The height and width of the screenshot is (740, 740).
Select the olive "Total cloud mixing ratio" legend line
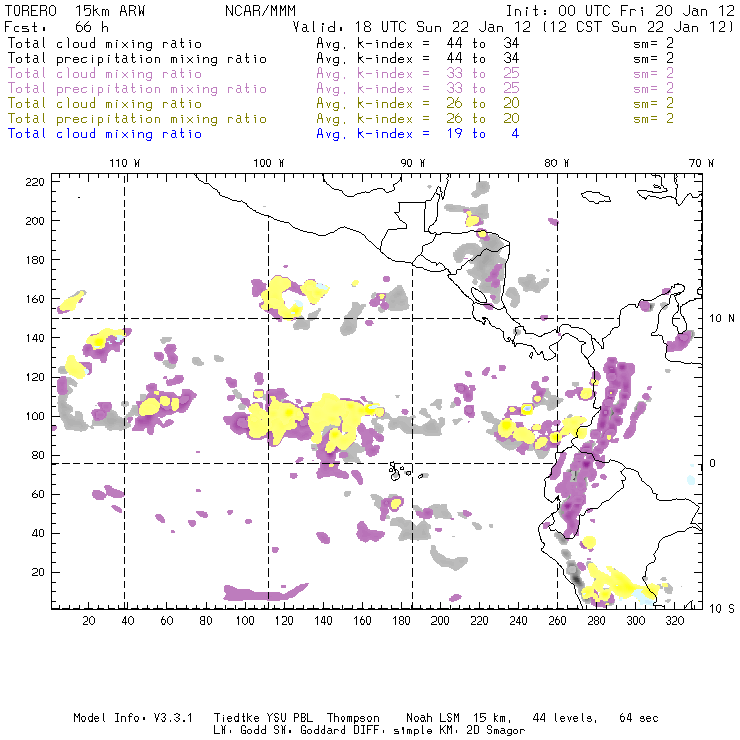pos(105,103)
